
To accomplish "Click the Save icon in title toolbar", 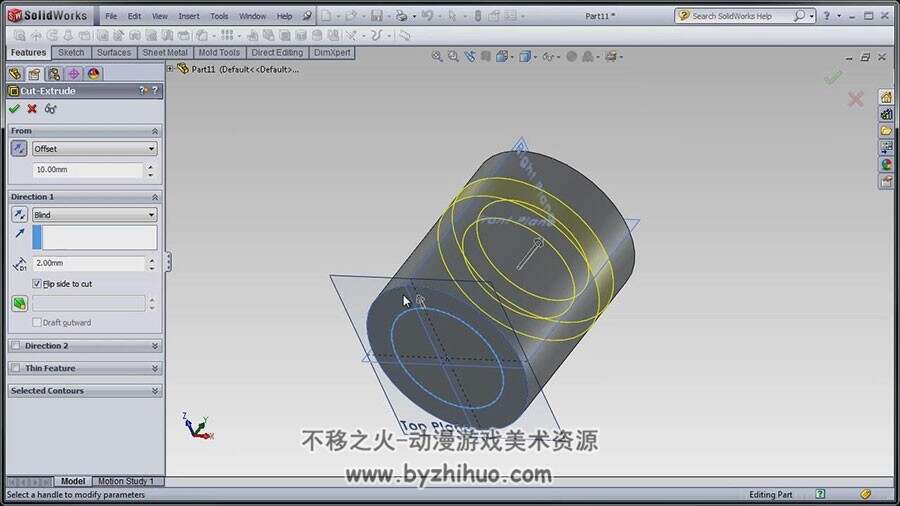I will pos(377,16).
